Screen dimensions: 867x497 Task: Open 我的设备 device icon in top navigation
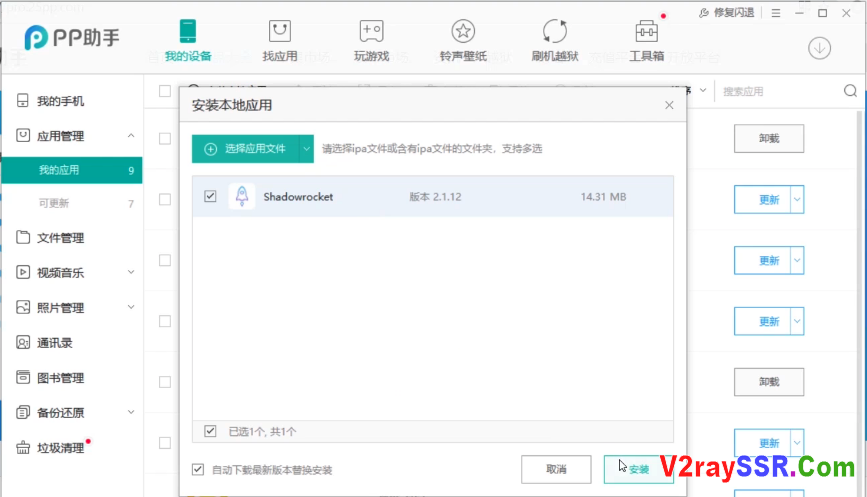click(x=189, y=31)
